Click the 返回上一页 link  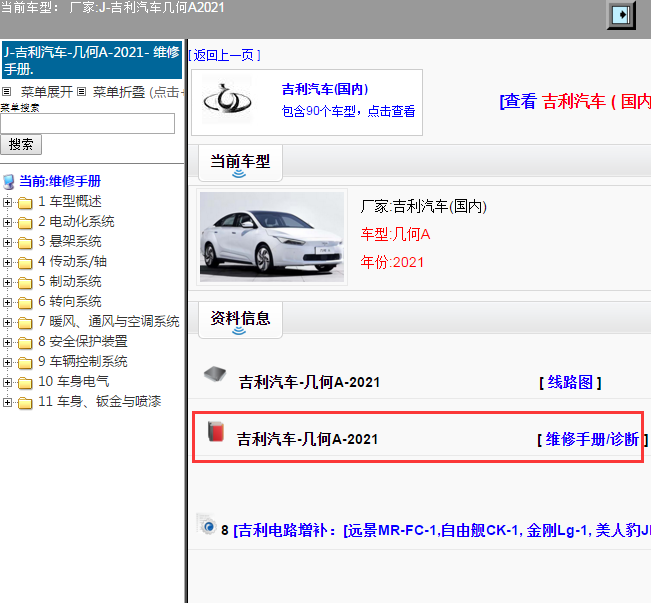[x=224, y=55]
